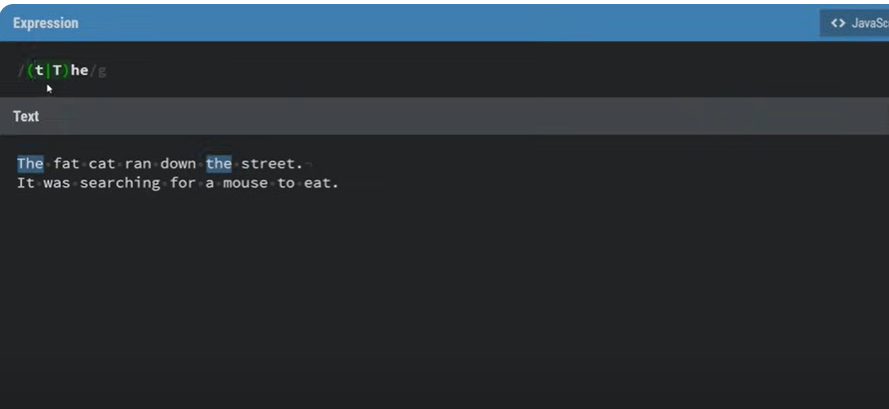
Task: Click the highlighted 'The' match
Action: (x=30, y=164)
